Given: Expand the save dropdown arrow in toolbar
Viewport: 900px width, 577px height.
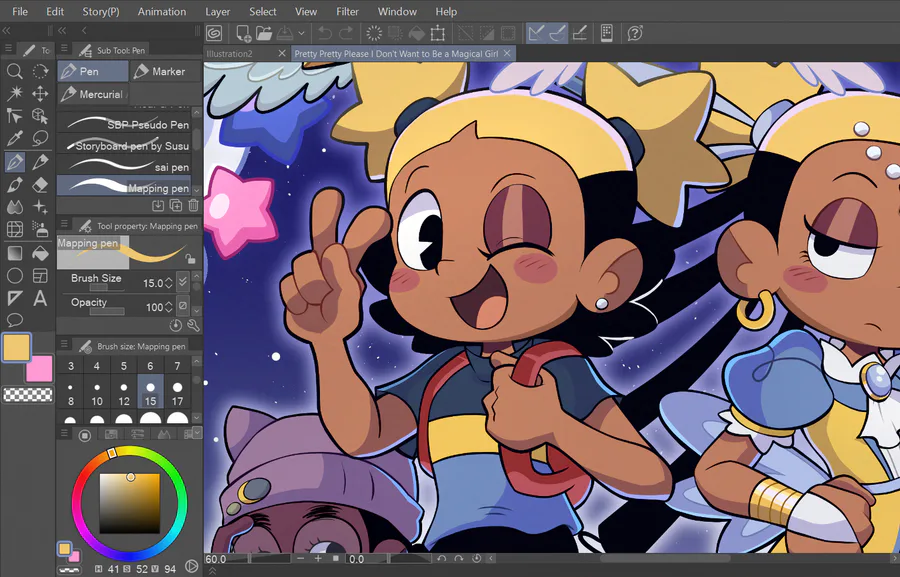Looking at the screenshot, I should [301, 34].
